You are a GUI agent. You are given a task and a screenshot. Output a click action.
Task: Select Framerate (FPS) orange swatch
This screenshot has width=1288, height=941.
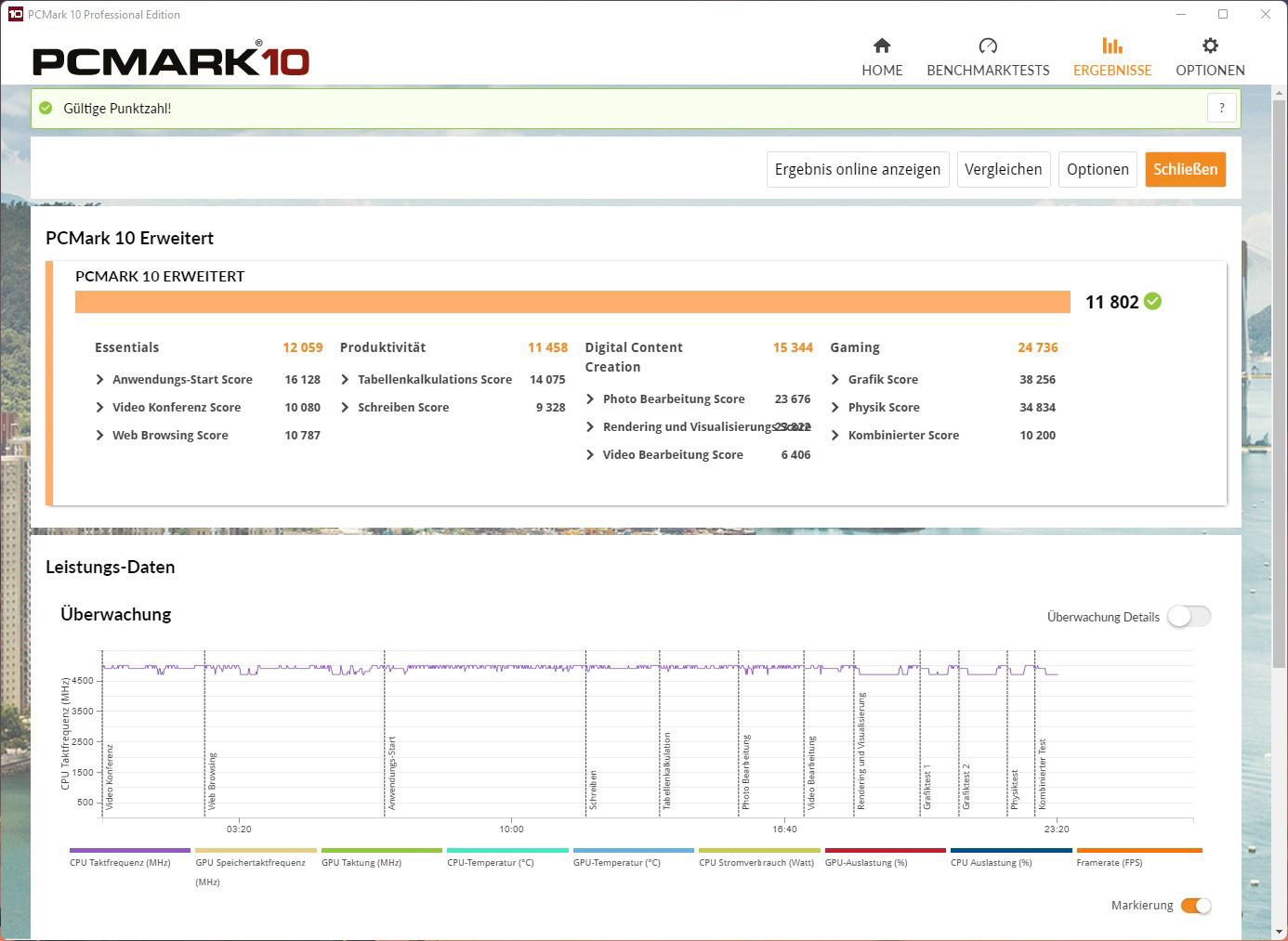(x=1139, y=850)
